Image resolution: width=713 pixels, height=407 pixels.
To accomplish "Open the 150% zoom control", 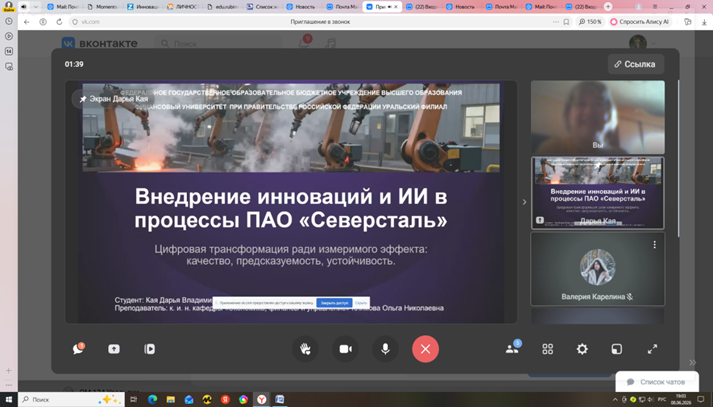I will click(x=590, y=22).
